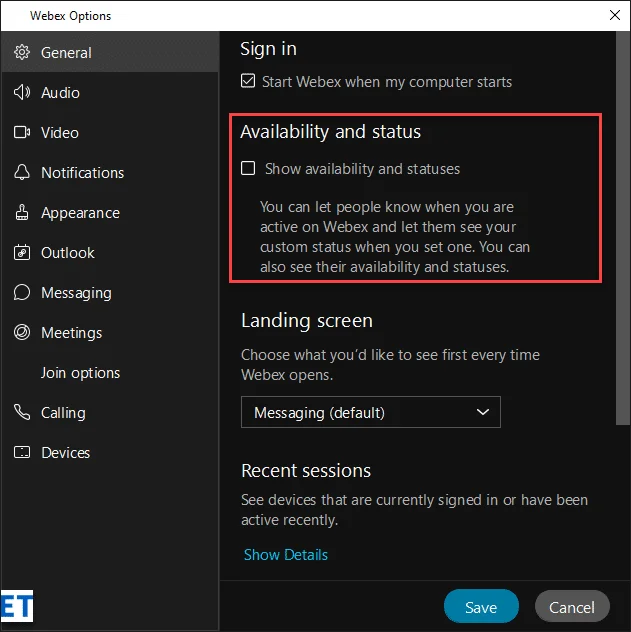Click the Outlook calendar icon

tap(22, 252)
